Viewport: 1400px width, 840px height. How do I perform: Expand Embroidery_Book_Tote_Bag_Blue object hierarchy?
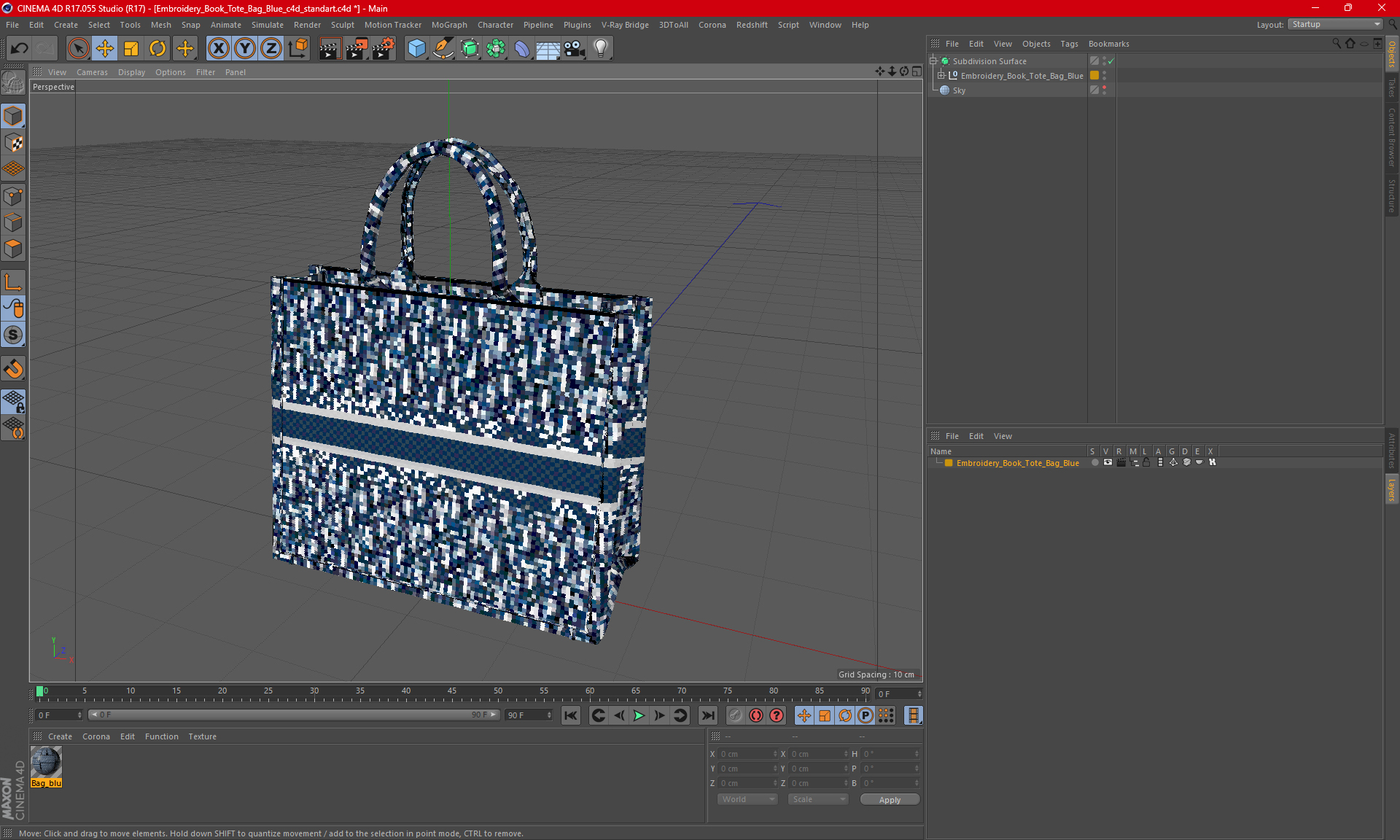click(941, 76)
